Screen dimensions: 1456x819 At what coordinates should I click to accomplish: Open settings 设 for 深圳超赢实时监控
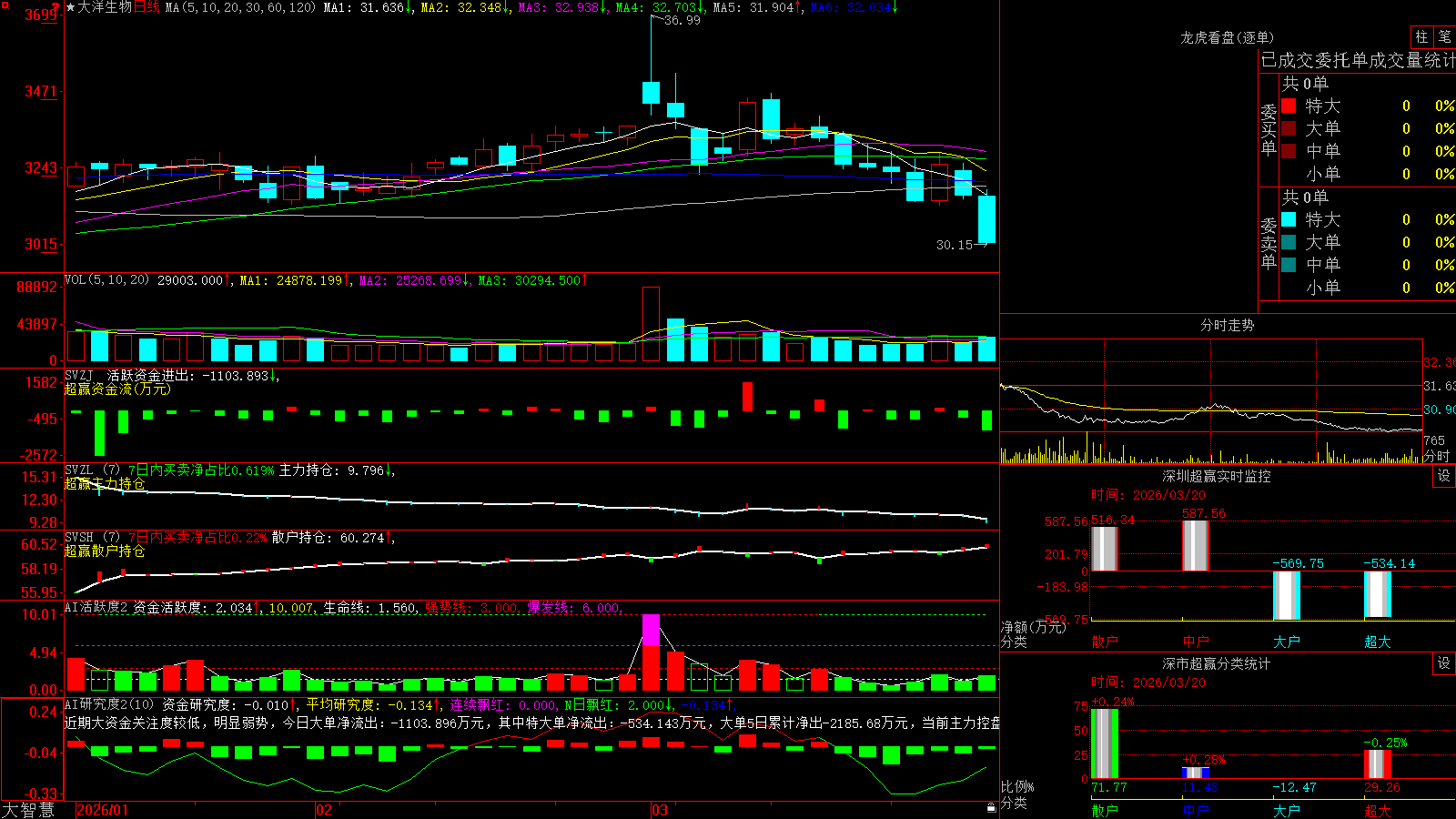1444,476
